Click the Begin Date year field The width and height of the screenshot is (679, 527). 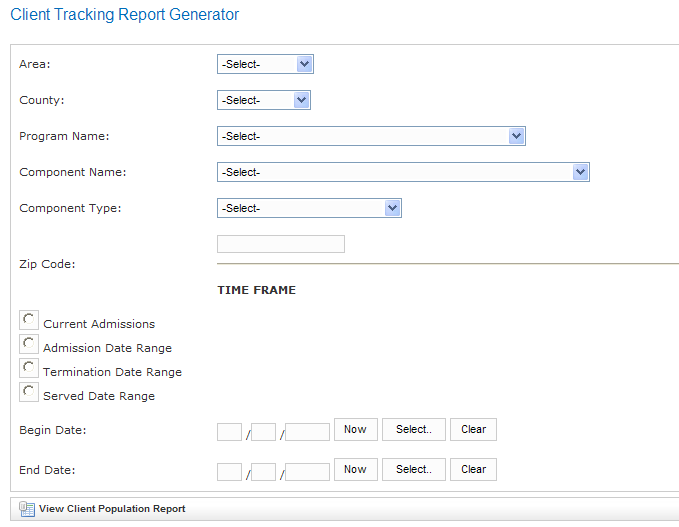point(307,432)
